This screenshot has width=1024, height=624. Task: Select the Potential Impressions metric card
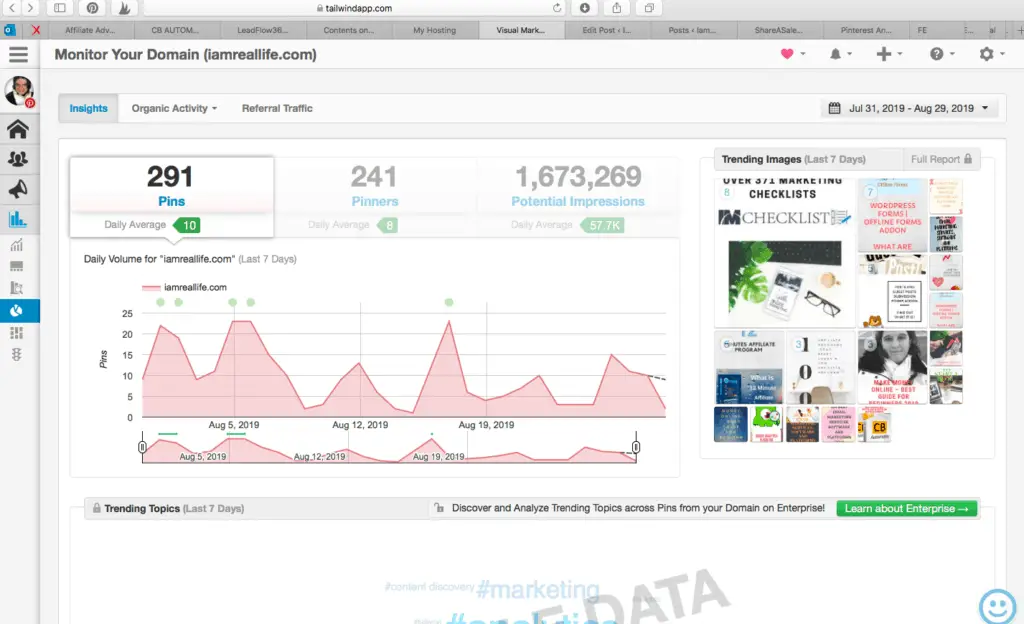577,196
